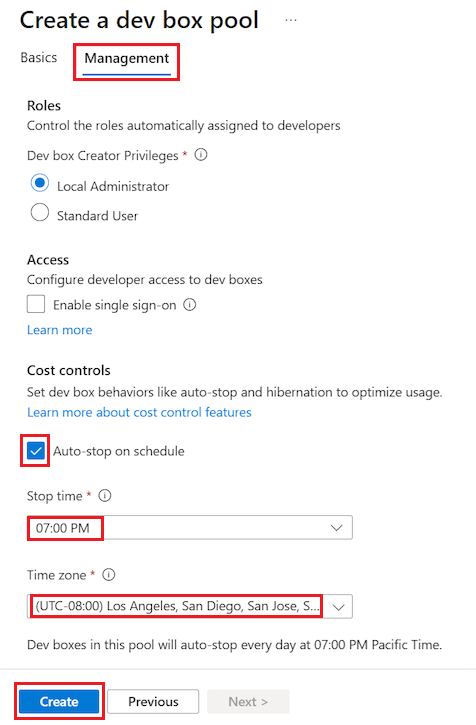This screenshot has height=725, width=476.
Task: Uncheck Auto-stop on schedule checkbox
Action: 36,451
